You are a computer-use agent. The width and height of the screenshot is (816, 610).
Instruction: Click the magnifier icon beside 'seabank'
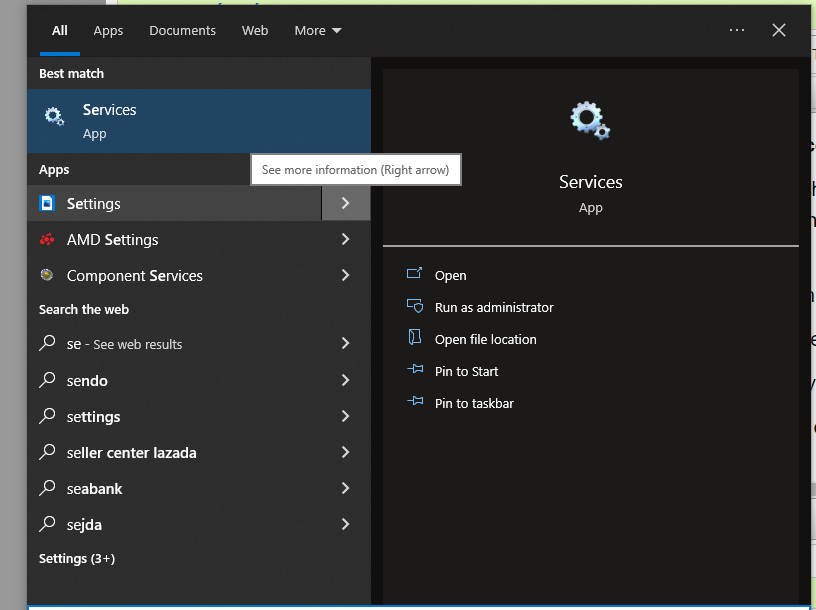47,487
